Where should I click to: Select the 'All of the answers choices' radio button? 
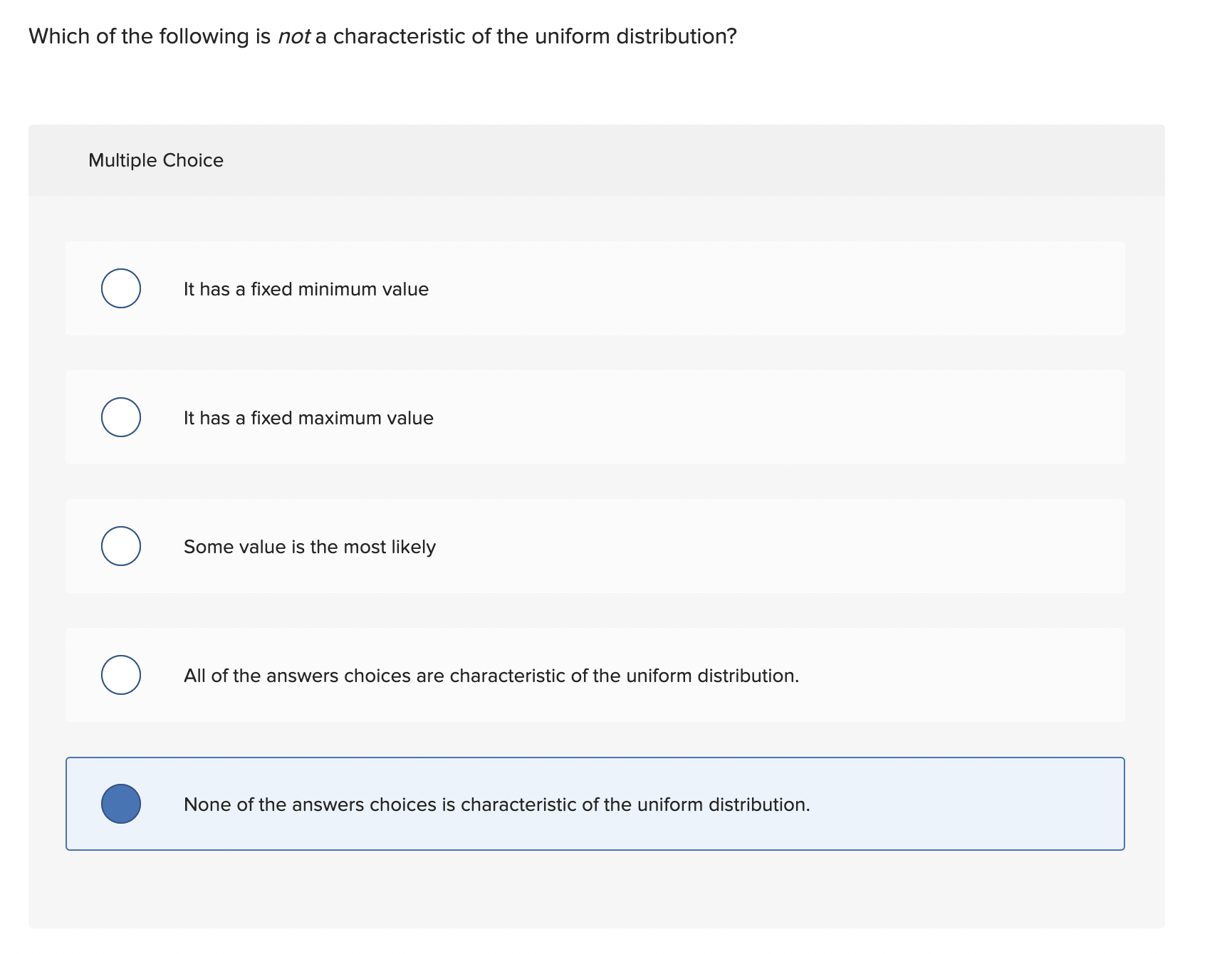pyautogui.click(x=120, y=676)
